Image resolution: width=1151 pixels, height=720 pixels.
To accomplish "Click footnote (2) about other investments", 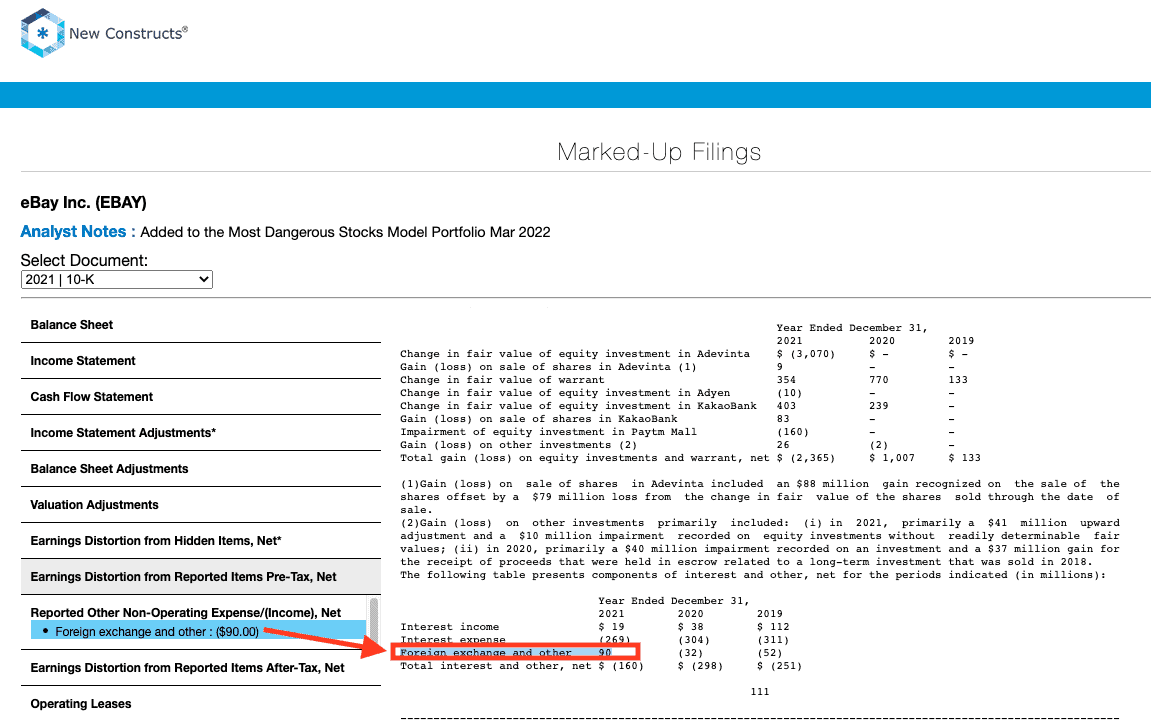I will pyautogui.click(x=760, y=542).
